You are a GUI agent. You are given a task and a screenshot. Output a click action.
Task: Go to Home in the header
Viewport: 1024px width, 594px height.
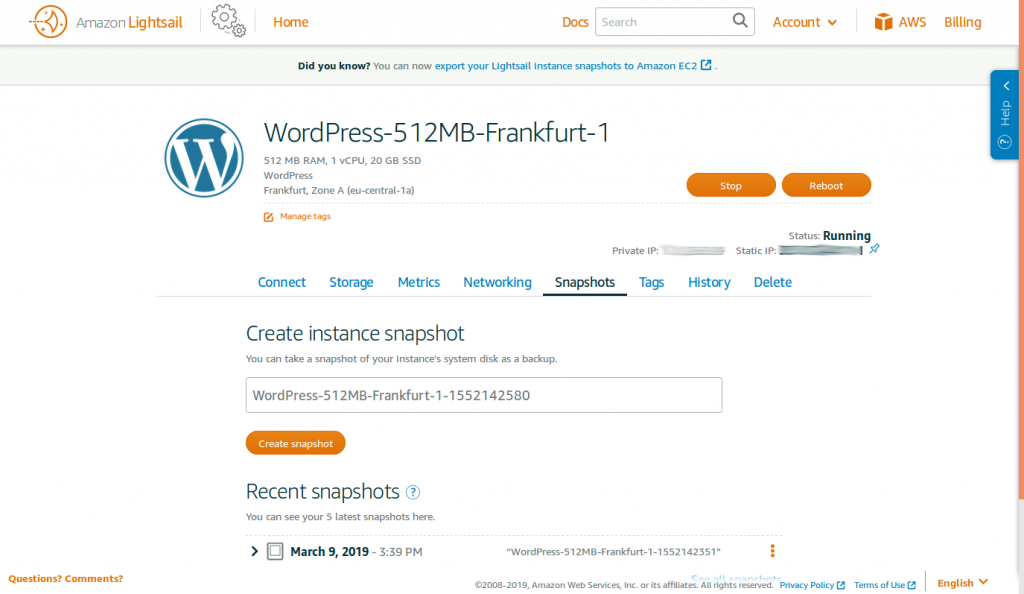pyautogui.click(x=291, y=22)
